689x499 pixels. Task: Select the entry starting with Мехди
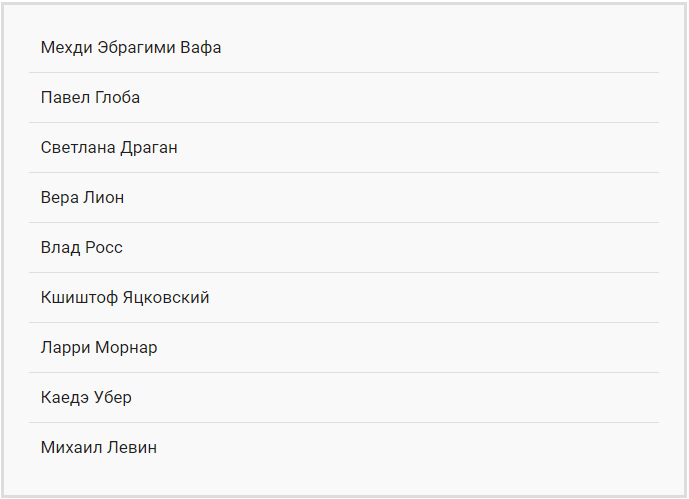click(x=131, y=48)
